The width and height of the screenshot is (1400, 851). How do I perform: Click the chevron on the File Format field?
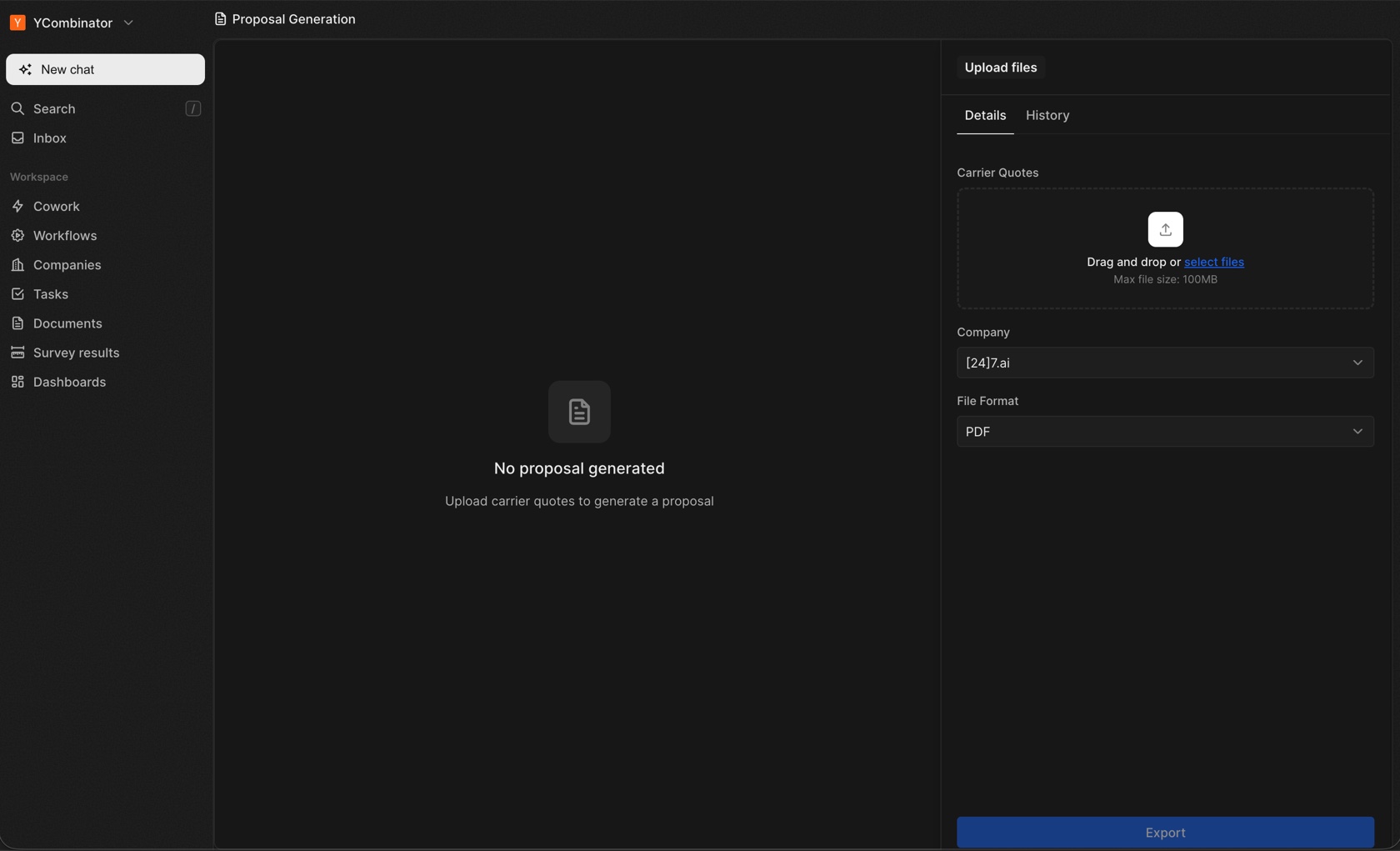click(1357, 431)
